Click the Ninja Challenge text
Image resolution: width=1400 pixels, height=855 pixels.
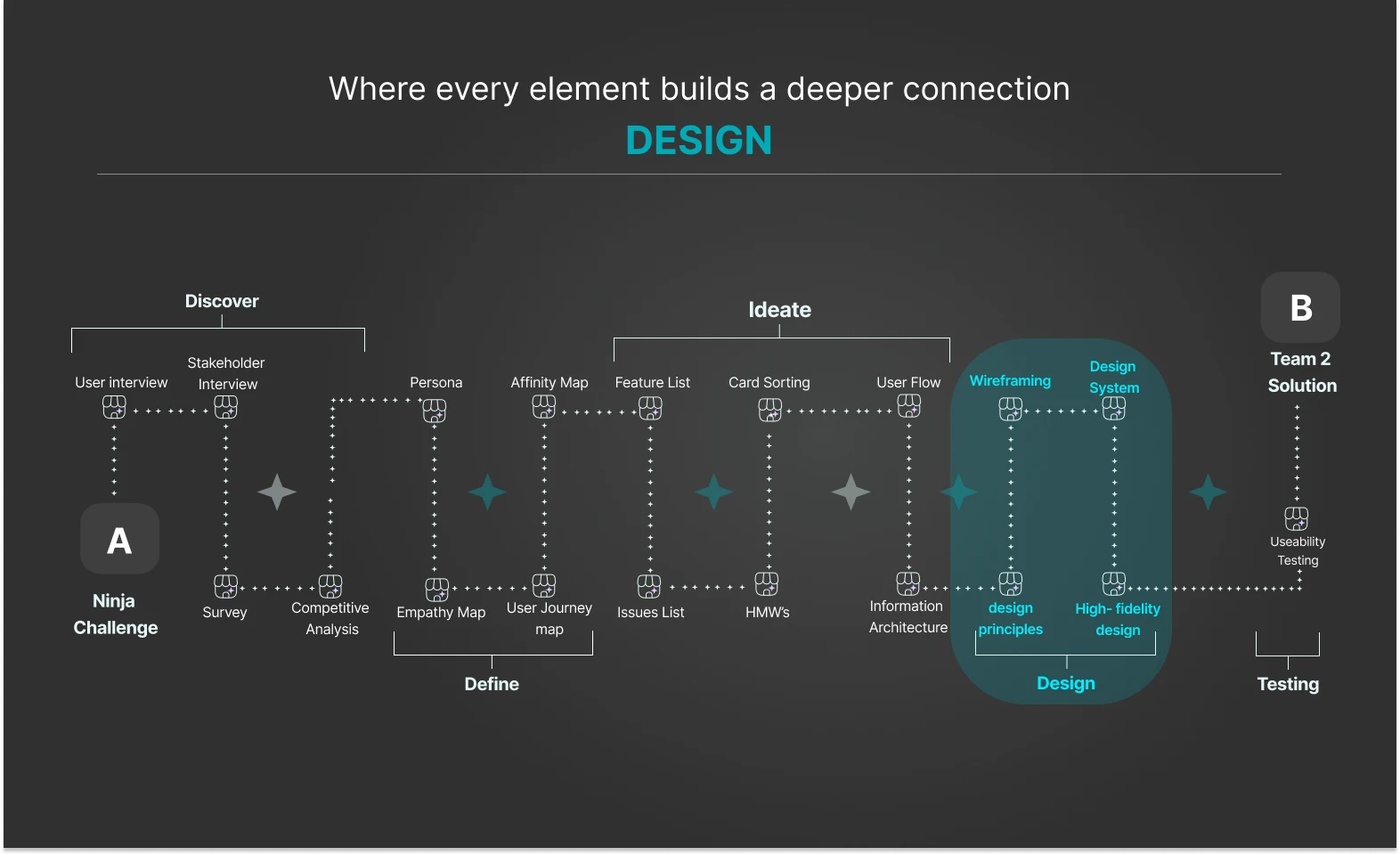(x=116, y=615)
